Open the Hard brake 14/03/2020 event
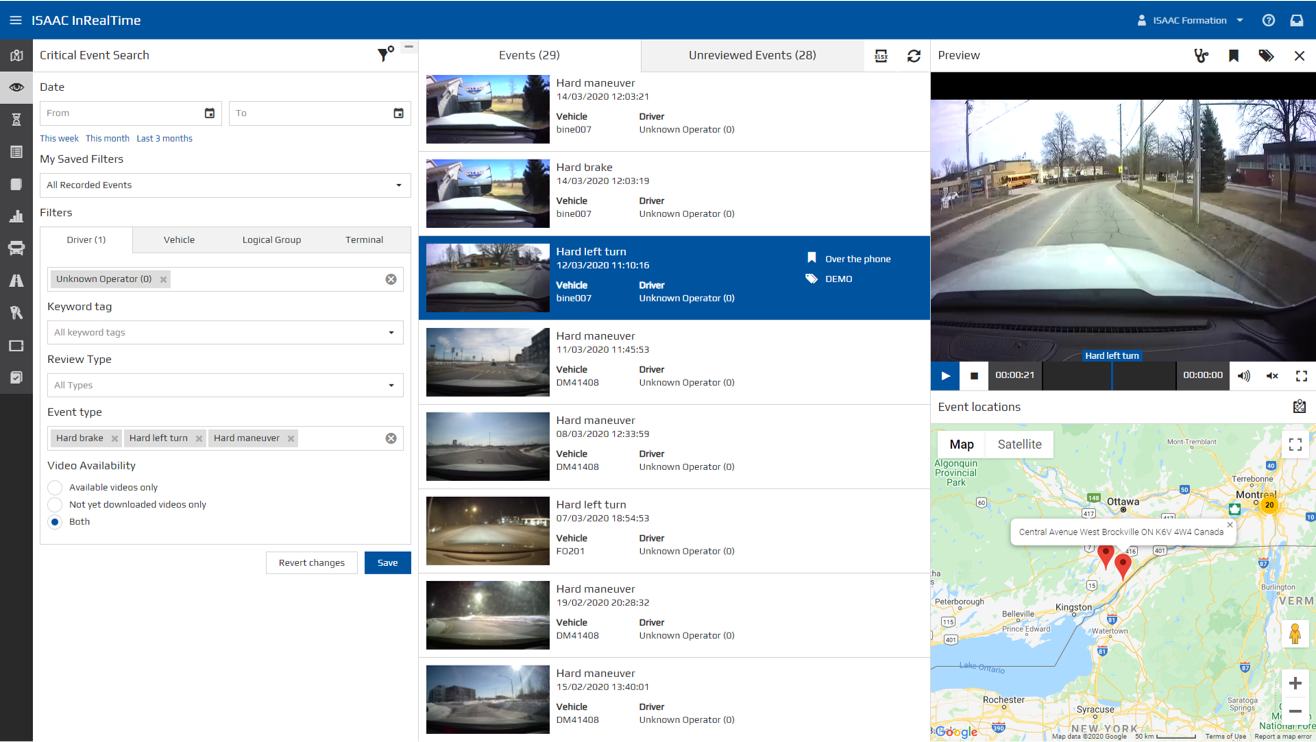Image resolution: width=1316 pixels, height=742 pixels. (x=674, y=194)
